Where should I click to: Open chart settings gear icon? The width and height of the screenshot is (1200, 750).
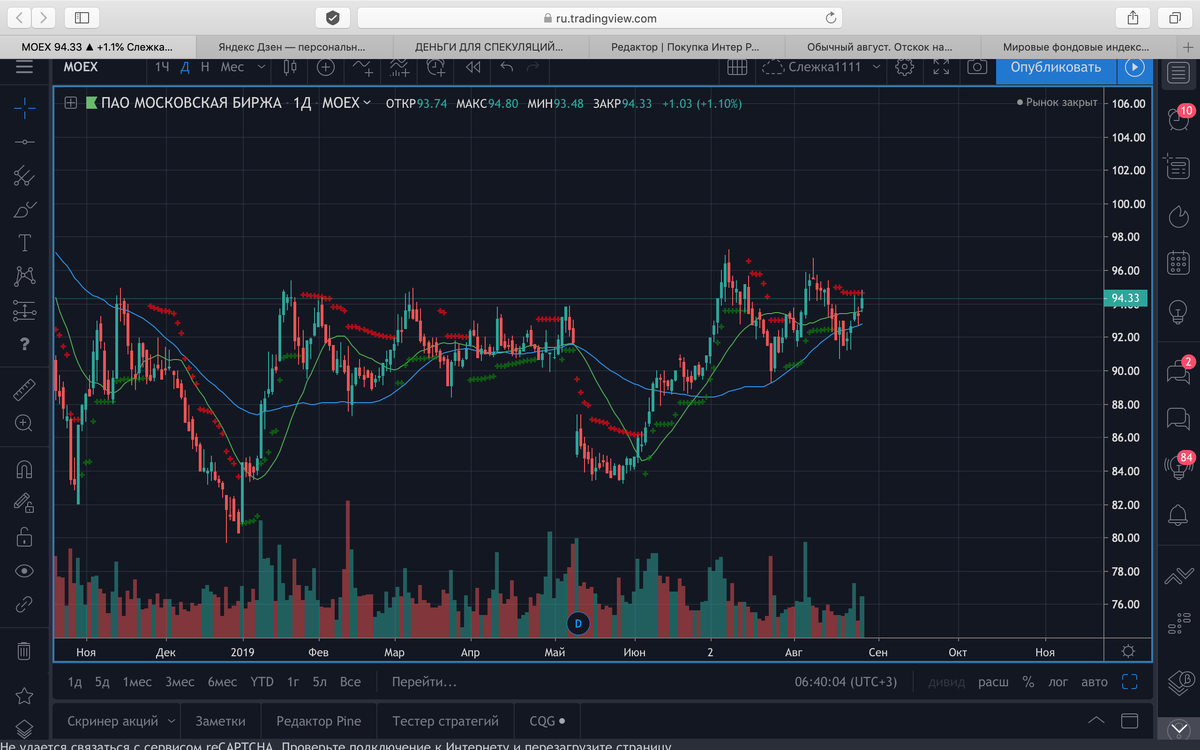pos(905,67)
